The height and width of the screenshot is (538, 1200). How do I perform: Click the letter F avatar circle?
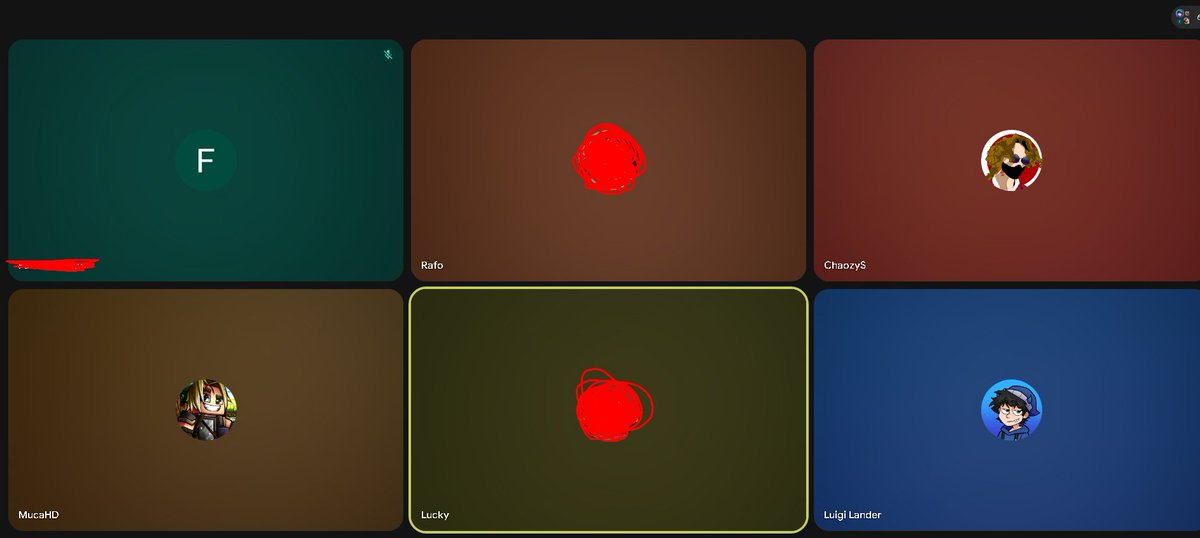coord(206,160)
